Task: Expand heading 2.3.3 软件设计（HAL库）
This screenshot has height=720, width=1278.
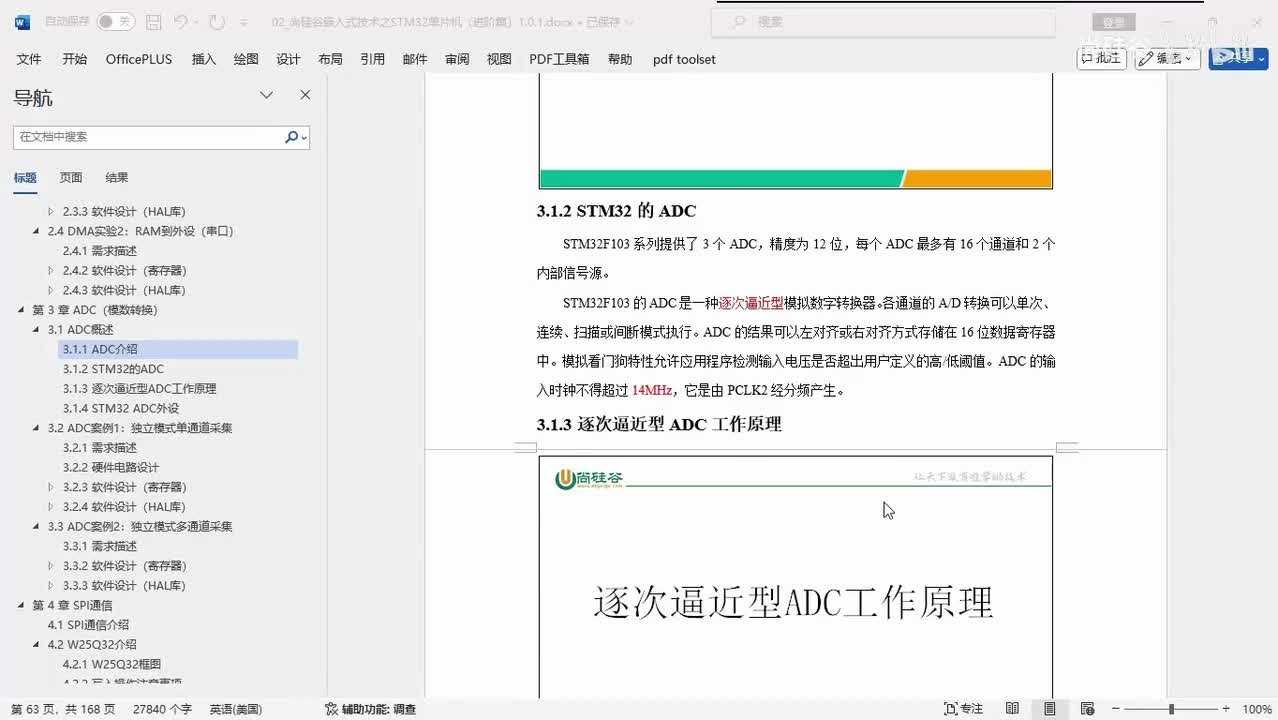Action: 52,212
